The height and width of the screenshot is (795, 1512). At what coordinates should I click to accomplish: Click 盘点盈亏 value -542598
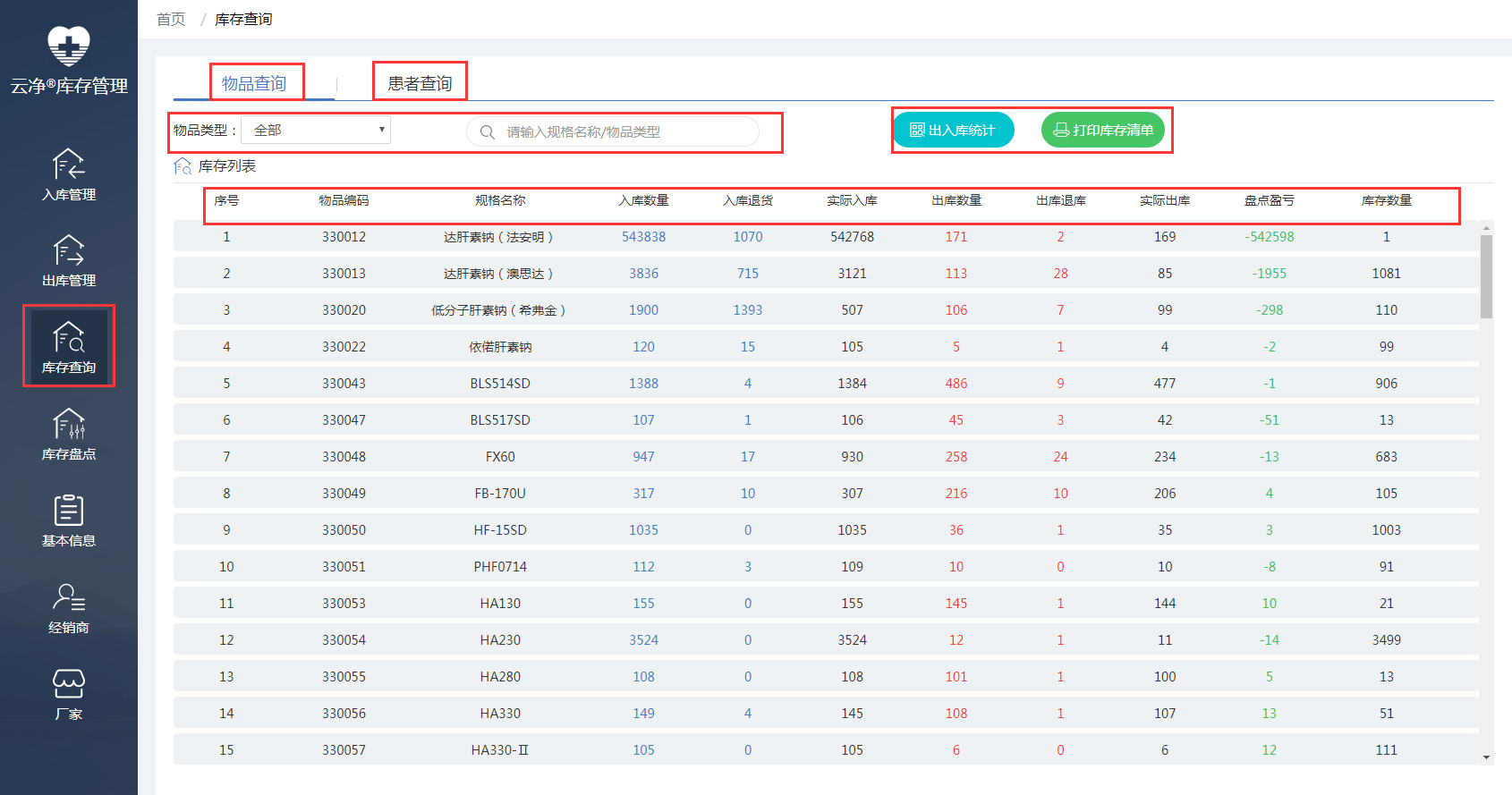pyautogui.click(x=1269, y=237)
